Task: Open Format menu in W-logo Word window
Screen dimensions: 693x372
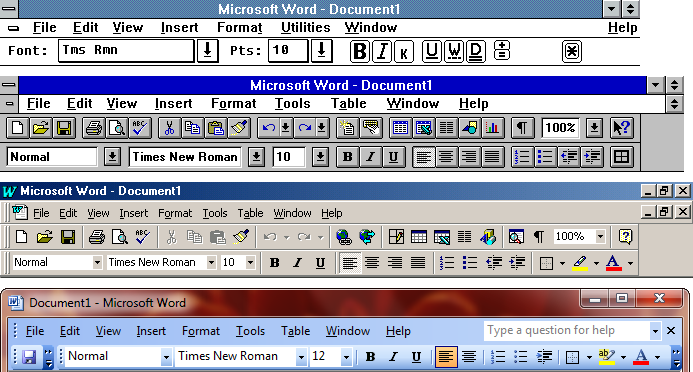Action: pyautogui.click(x=175, y=213)
